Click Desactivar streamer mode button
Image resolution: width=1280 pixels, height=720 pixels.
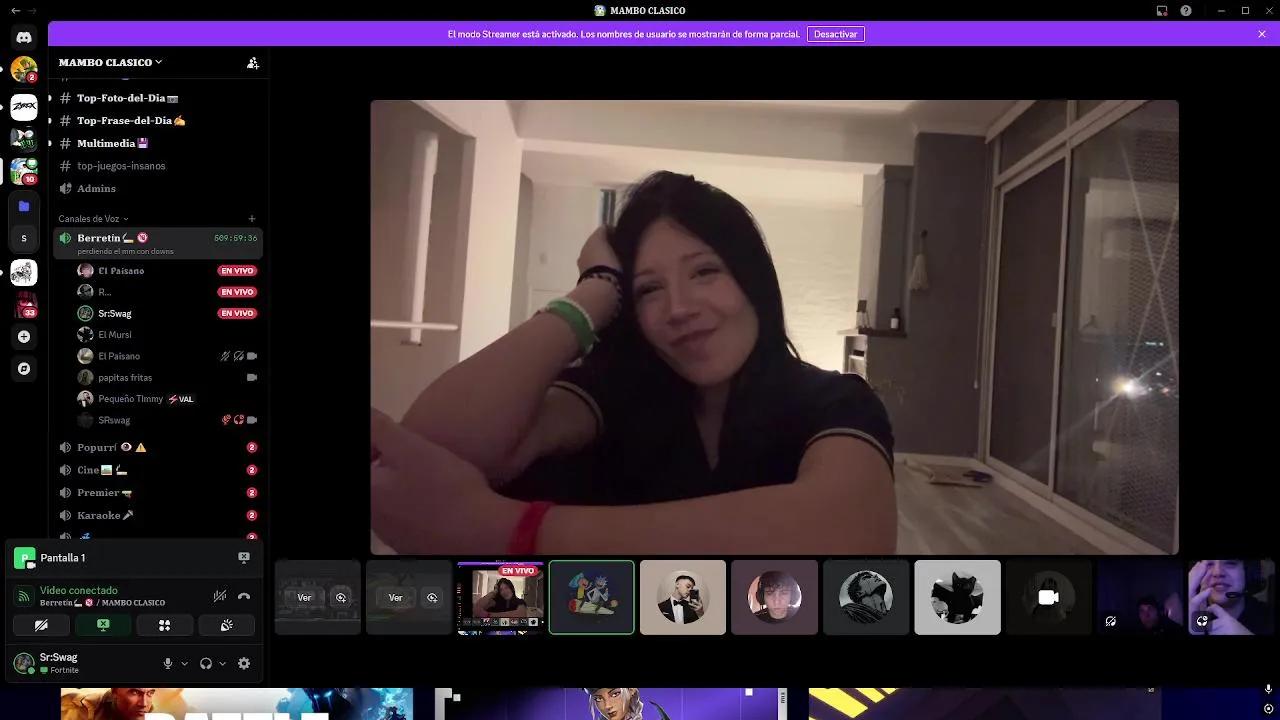835,34
